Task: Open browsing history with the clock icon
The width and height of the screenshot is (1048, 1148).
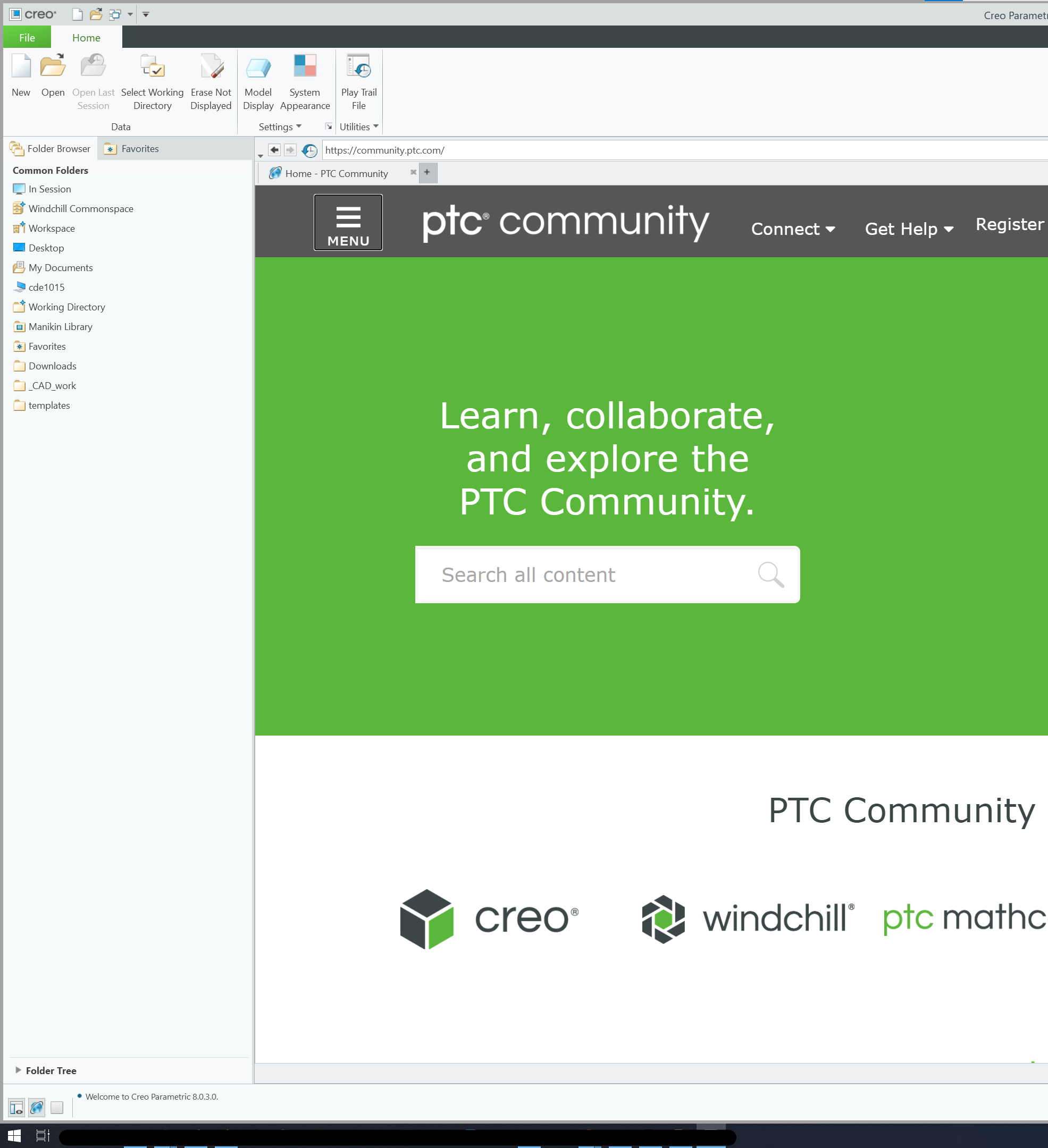Action: tap(309, 150)
